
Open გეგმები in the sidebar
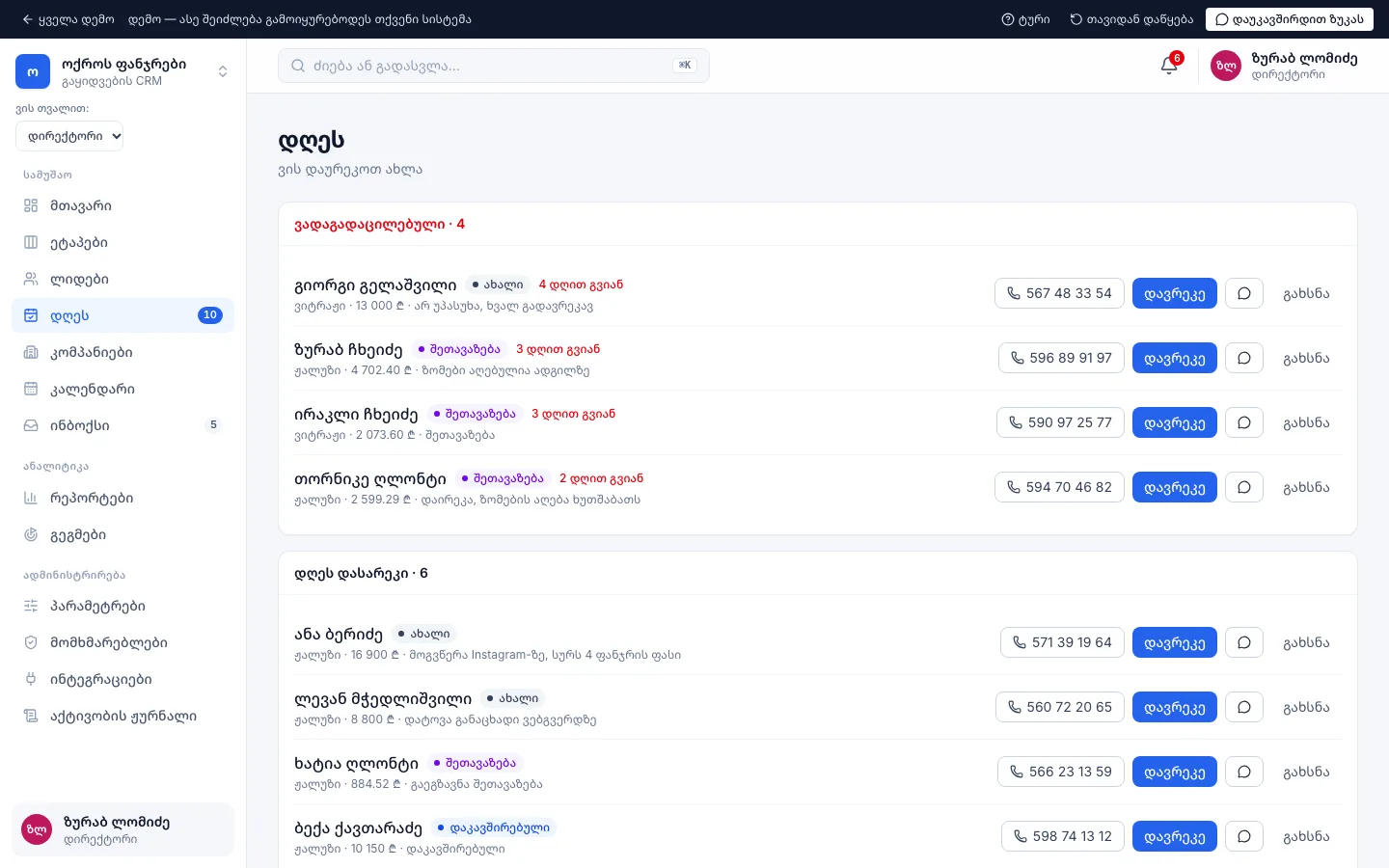point(123,534)
